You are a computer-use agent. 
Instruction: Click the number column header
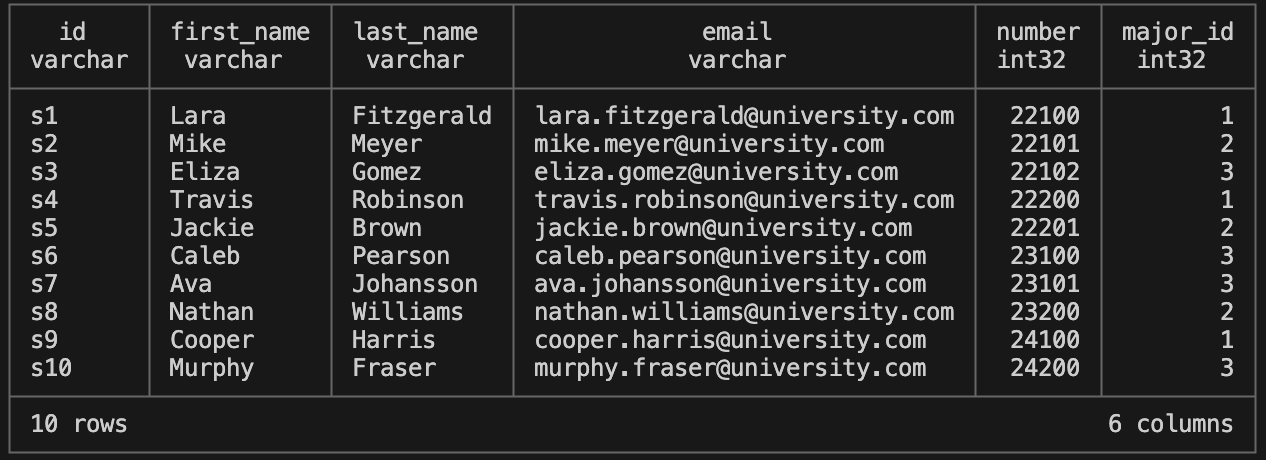[1038, 46]
